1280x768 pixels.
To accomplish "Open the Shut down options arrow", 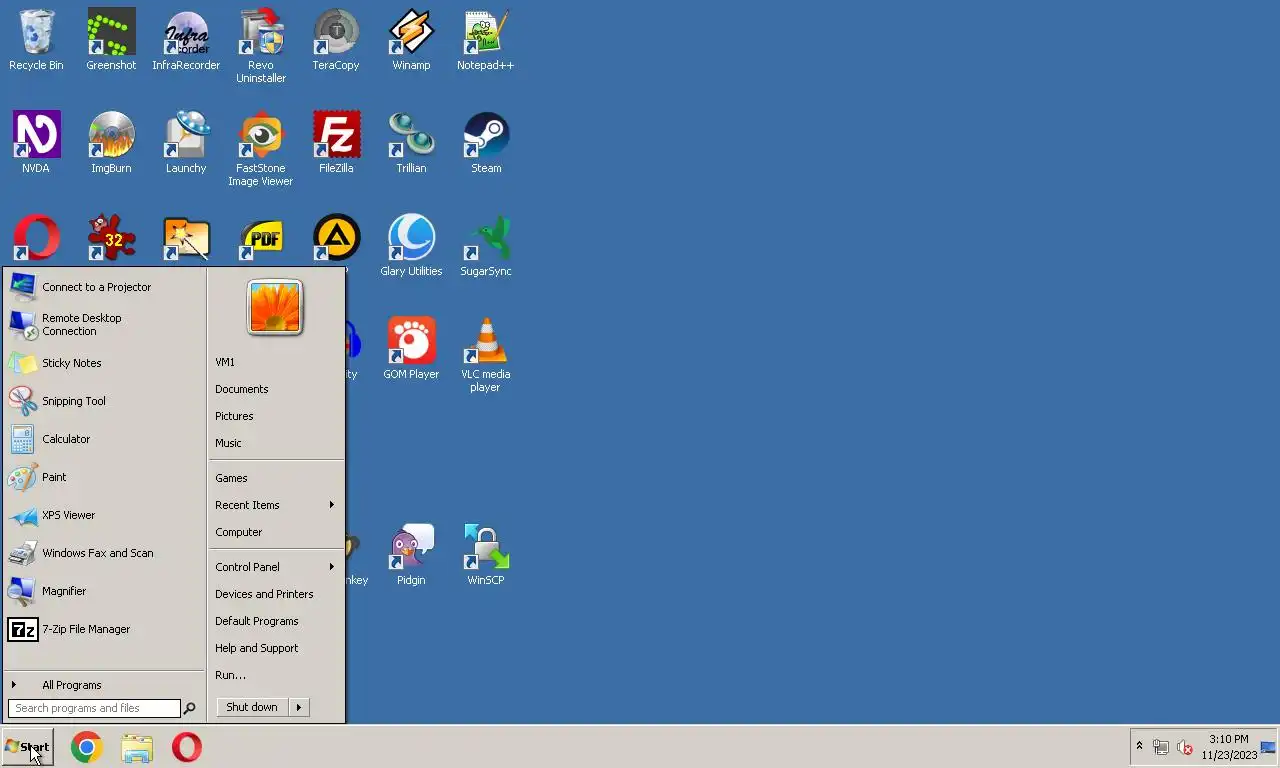I will (x=298, y=707).
